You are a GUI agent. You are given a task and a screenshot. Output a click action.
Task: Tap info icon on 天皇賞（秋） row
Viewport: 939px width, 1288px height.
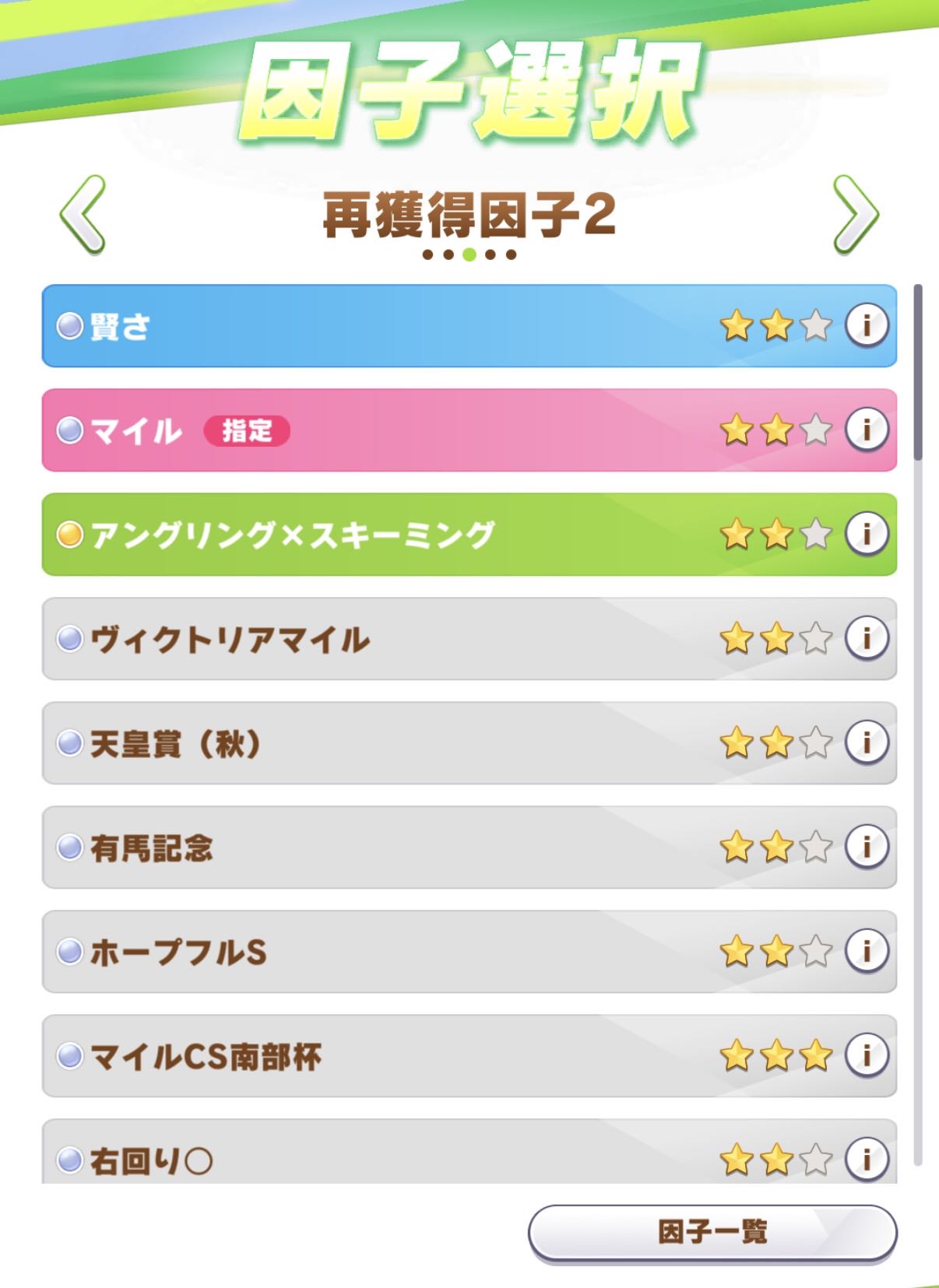point(867,742)
